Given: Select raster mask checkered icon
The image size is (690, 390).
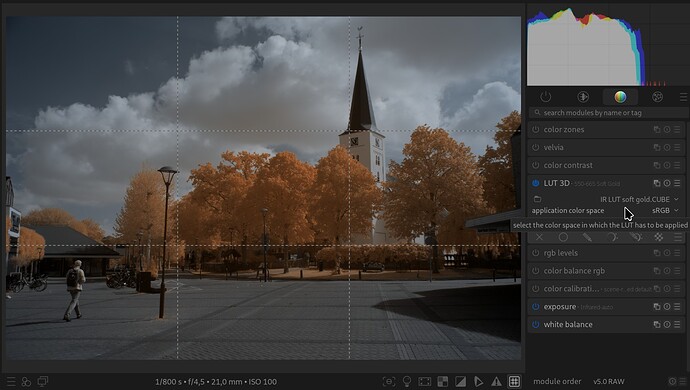Looking at the screenshot, I should click(659, 237).
